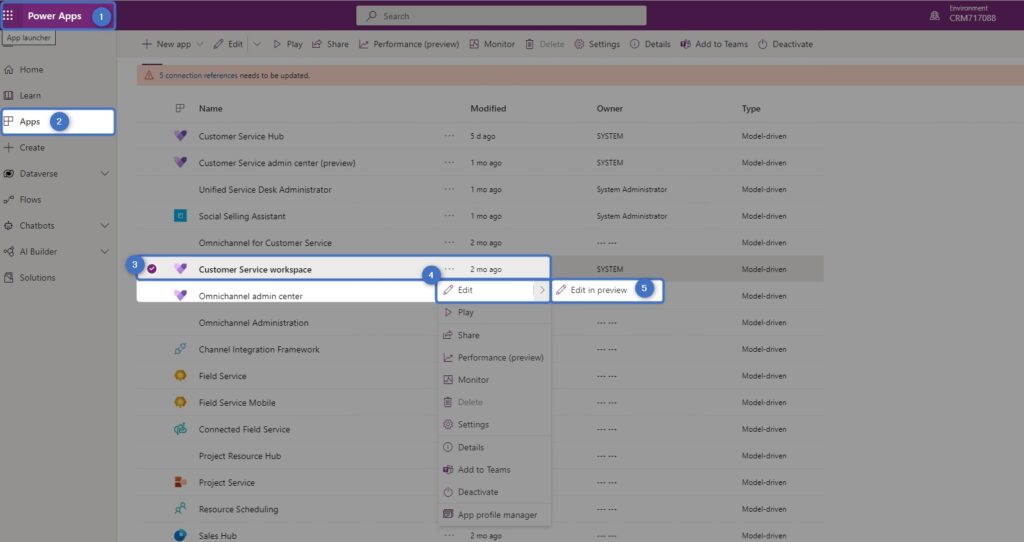The width and height of the screenshot is (1024, 542).
Task: Click Details in the command bar
Action: coord(650,44)
